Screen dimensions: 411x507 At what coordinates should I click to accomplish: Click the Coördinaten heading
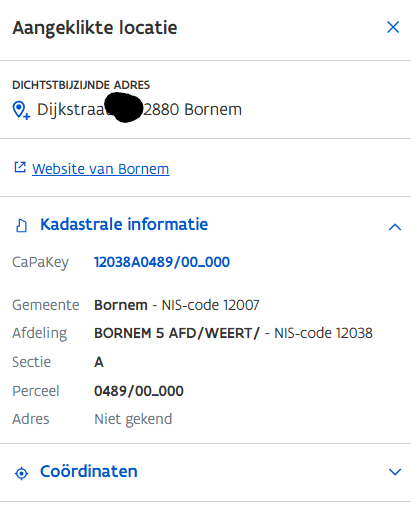click(x=89, y=471)
